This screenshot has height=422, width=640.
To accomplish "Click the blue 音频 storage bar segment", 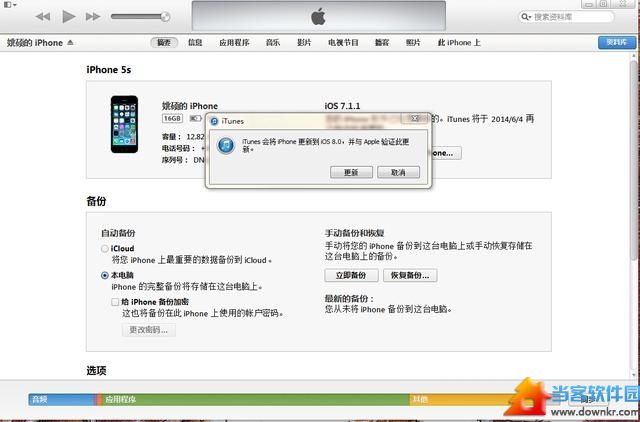I will click(62, 400).
